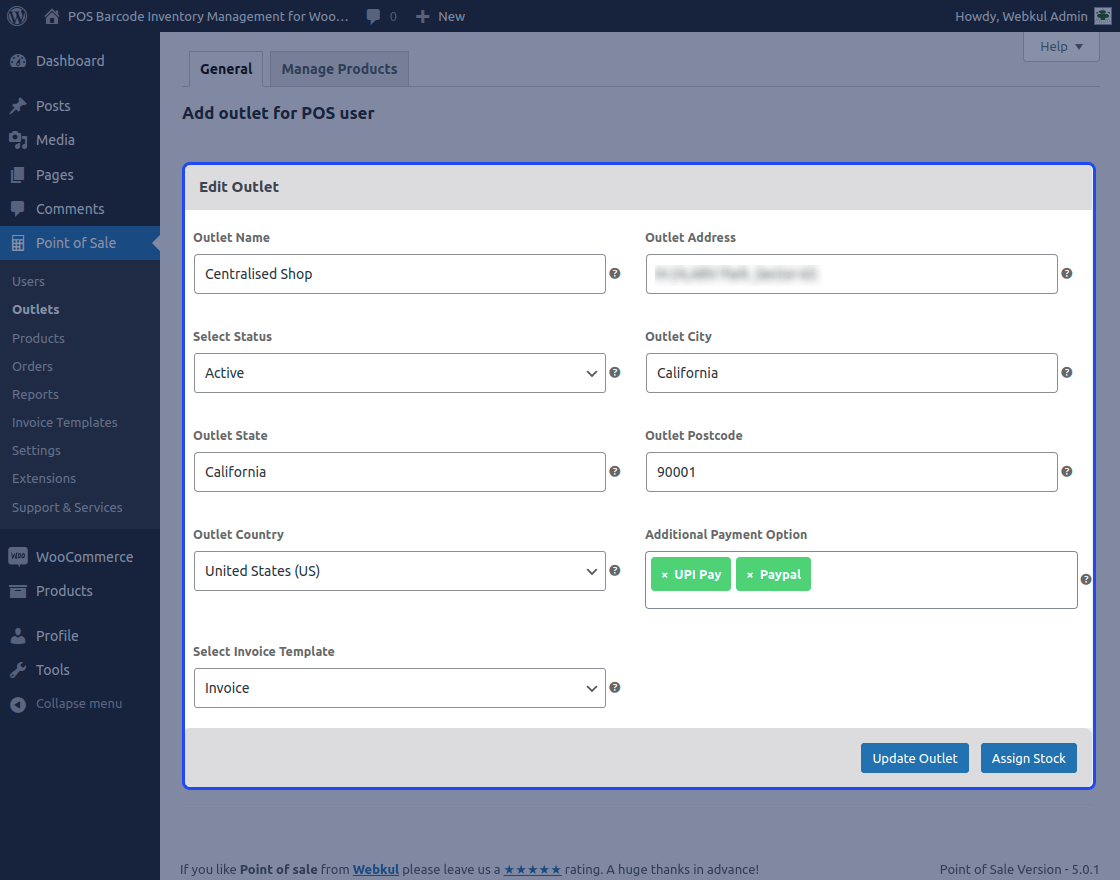Viewport: 1120px width, 880px height.
Task: Click the Assign Stock button
Action: pyautogui.click(x=1028, y=757)
